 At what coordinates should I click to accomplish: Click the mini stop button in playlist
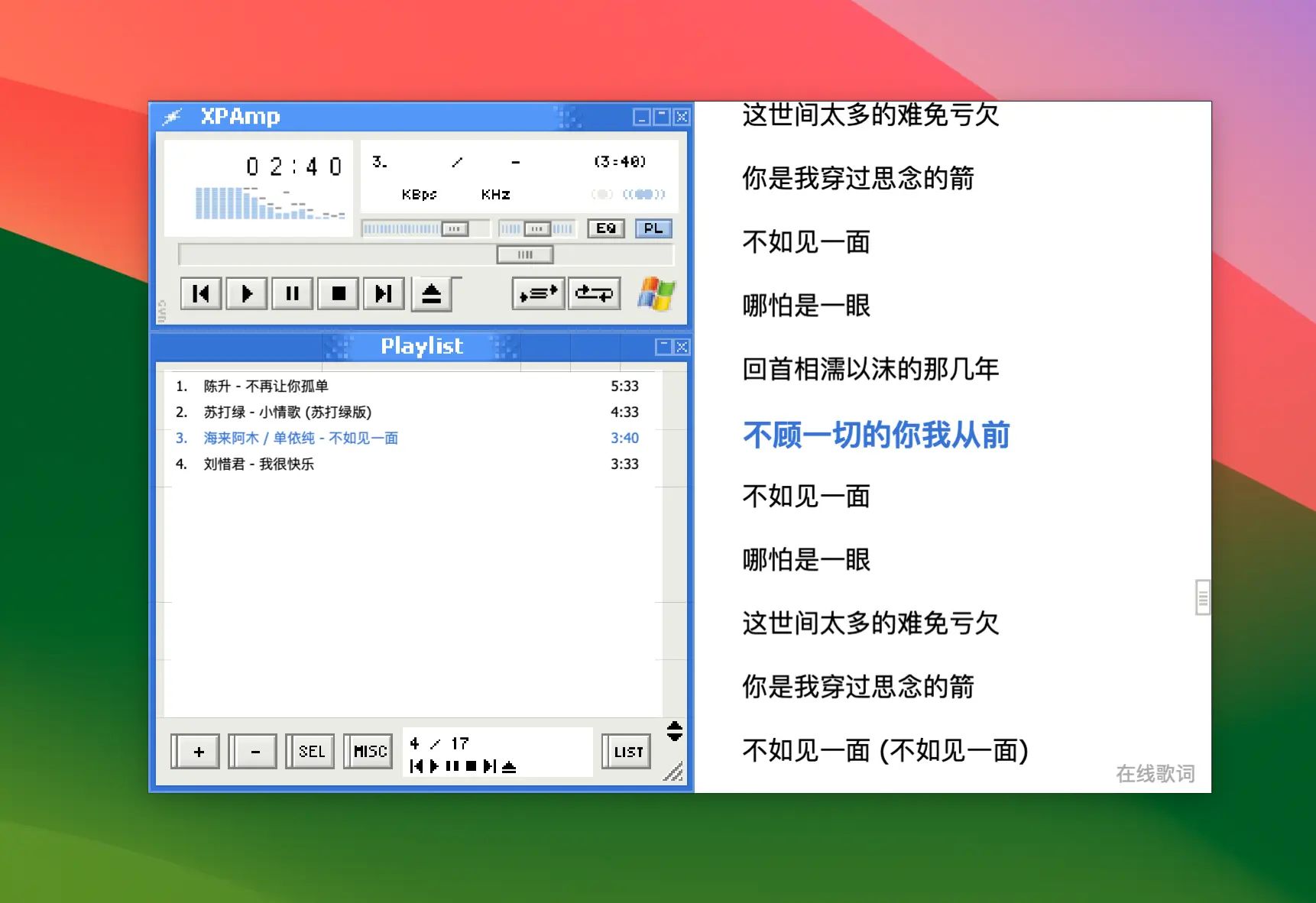(471, 766)
